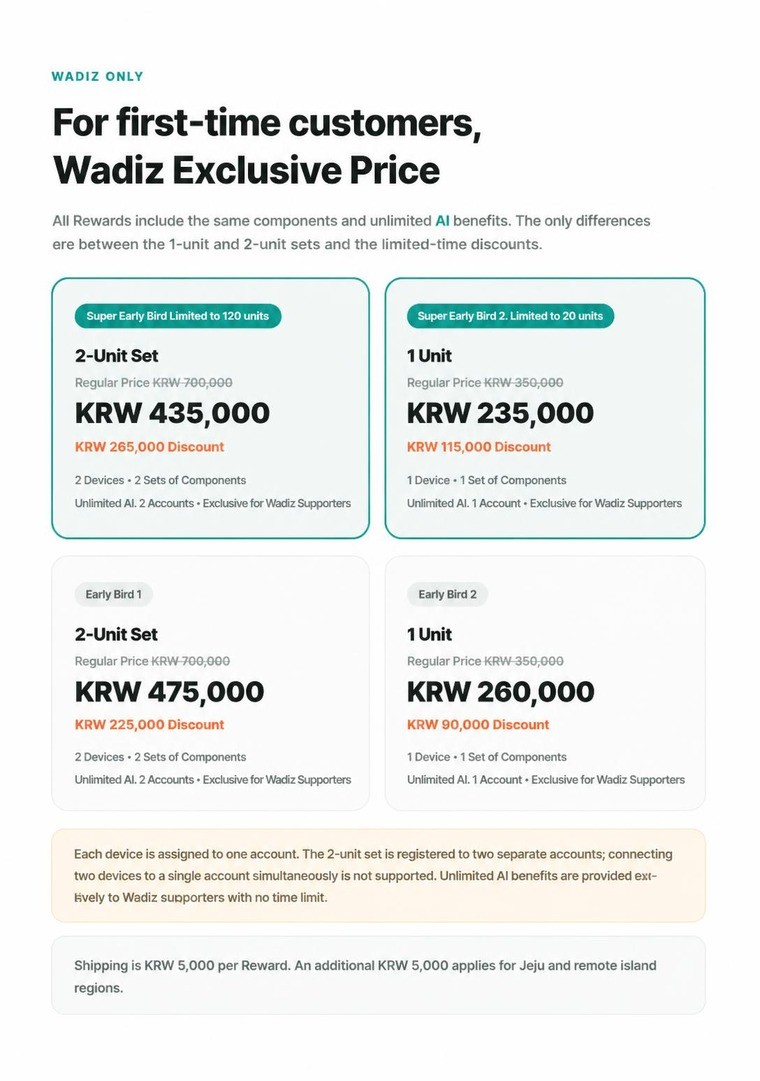Pick the KRW 475,000 2-Unit Set card
Image resolution: width=760 pixels, height=1081 pixels.
click(x=210, y=683)
